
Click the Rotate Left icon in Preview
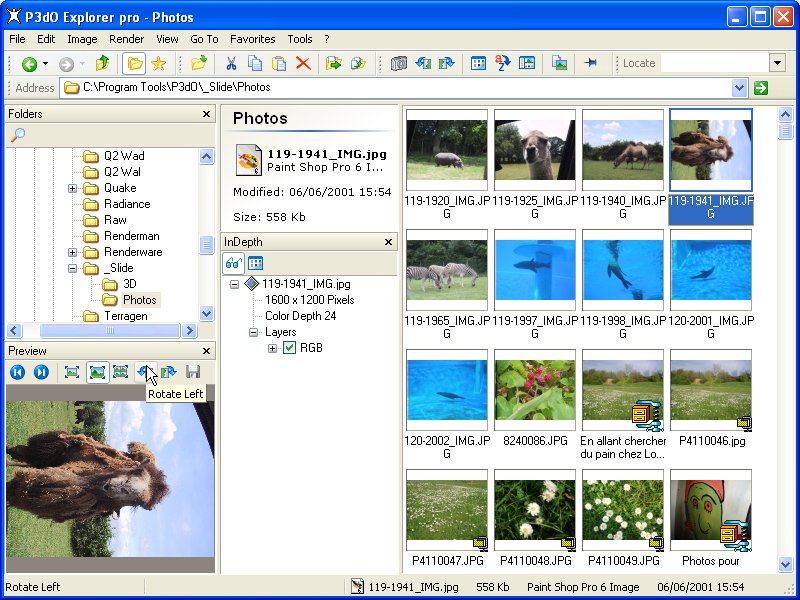tap(145, 372)
